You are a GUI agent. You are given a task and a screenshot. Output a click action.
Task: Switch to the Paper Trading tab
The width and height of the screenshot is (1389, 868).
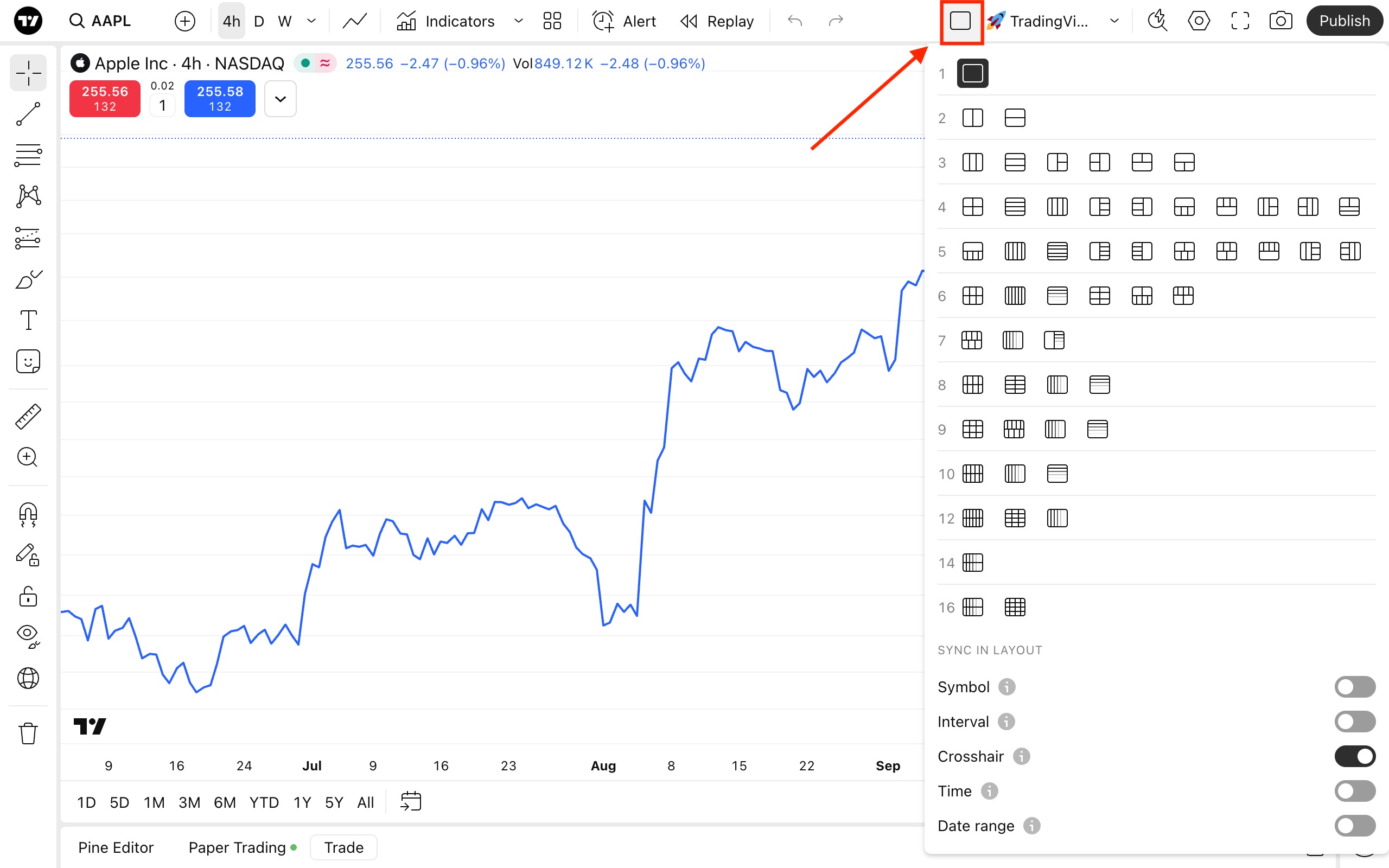tap(237, 847)
